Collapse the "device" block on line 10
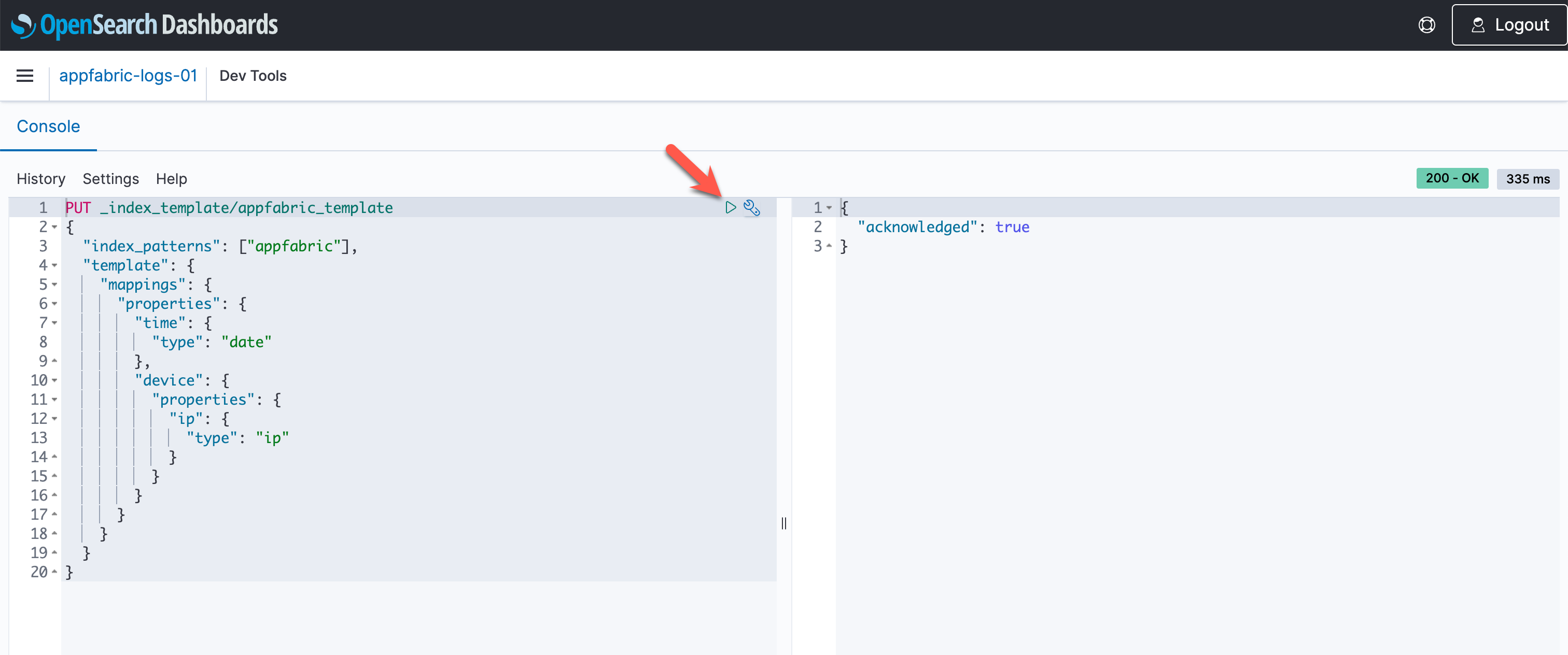Viewport: 1568px width, 655px height. (x=55, y=380)
